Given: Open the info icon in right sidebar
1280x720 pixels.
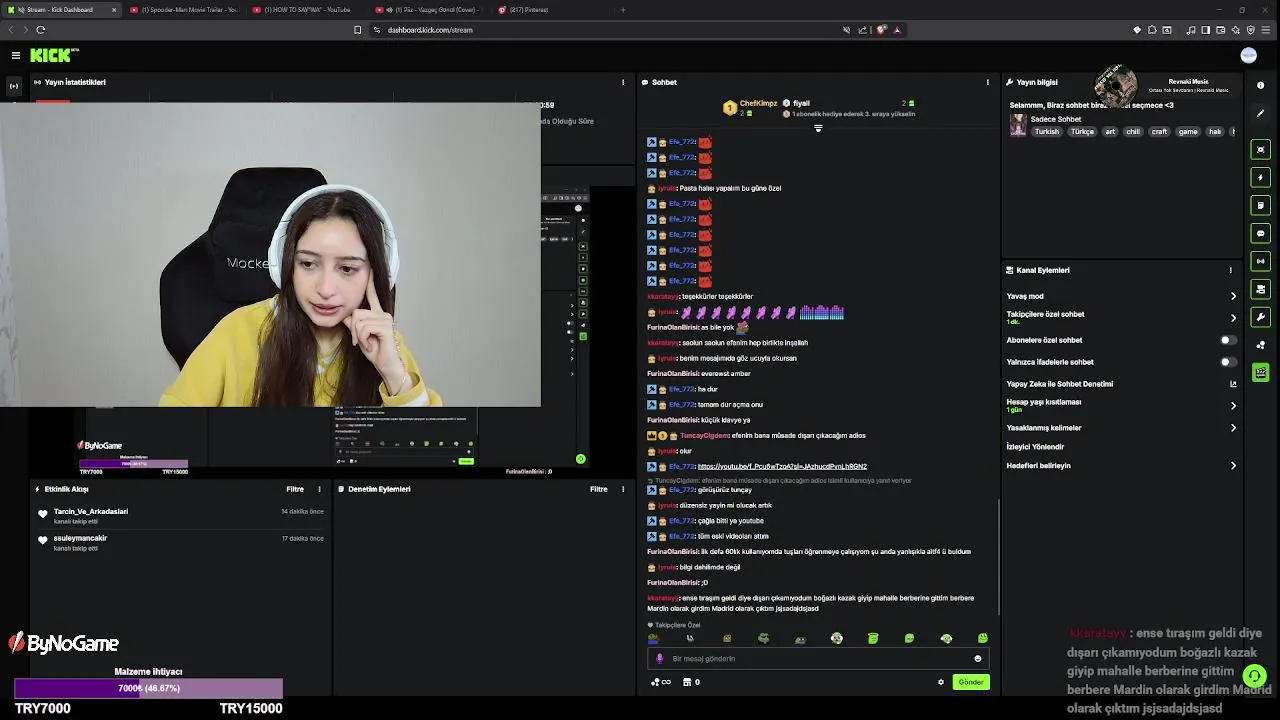Looking at the screenshot, I should point(1261,85).
